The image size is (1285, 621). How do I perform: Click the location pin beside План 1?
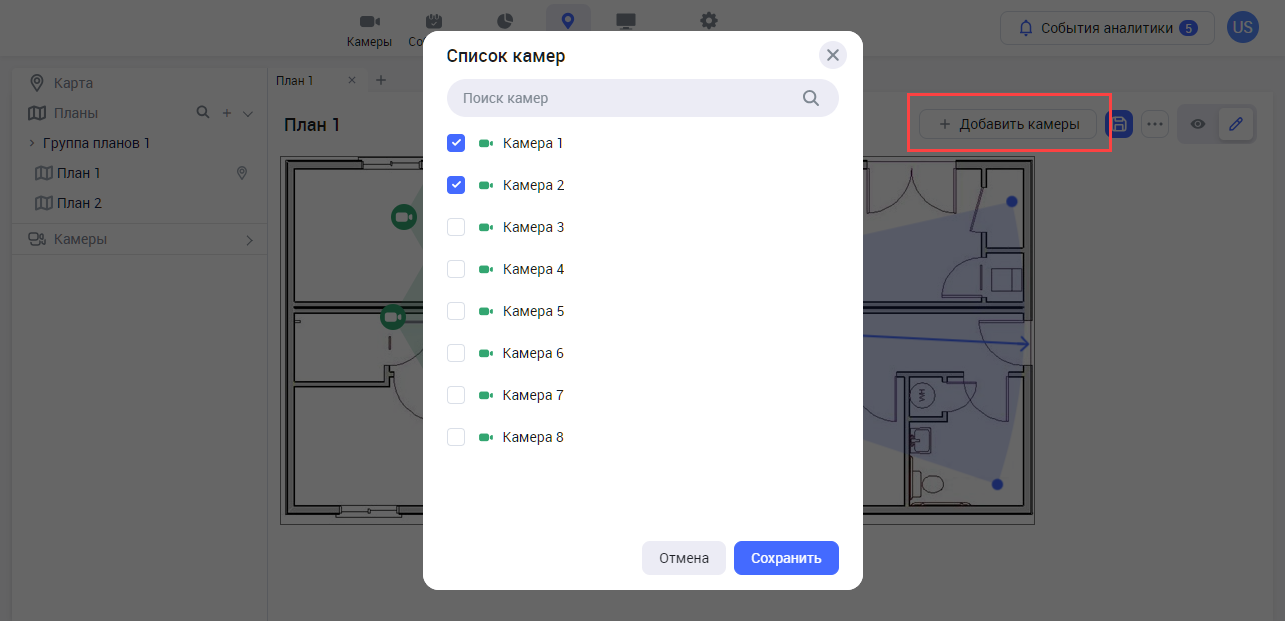pyautogui.click(x=241, y=173)
